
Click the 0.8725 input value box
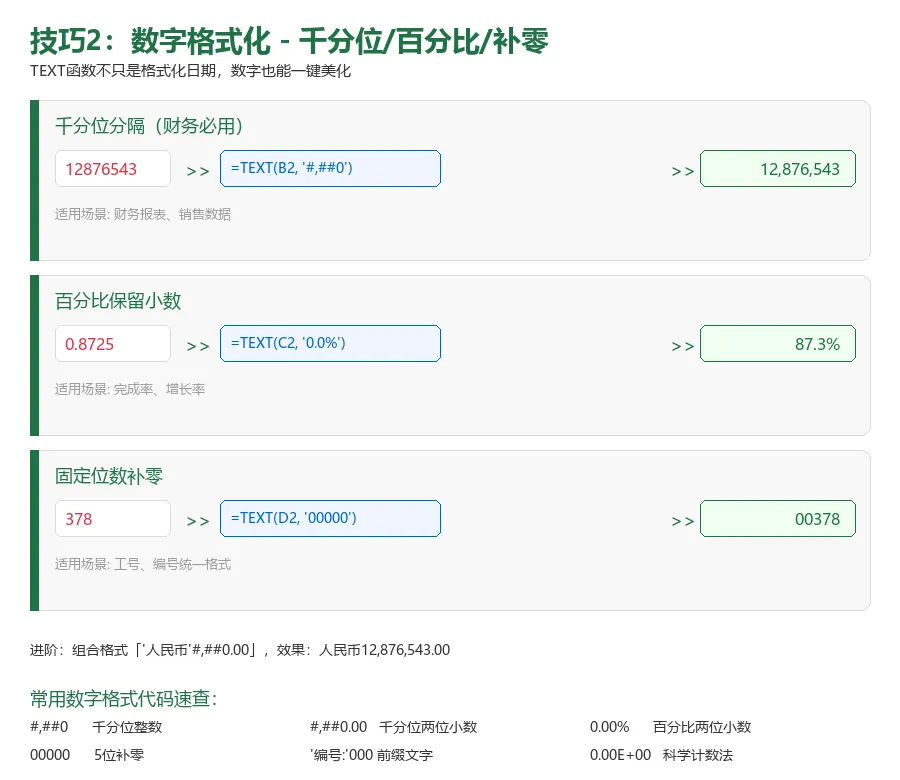[x=112, y=344]
